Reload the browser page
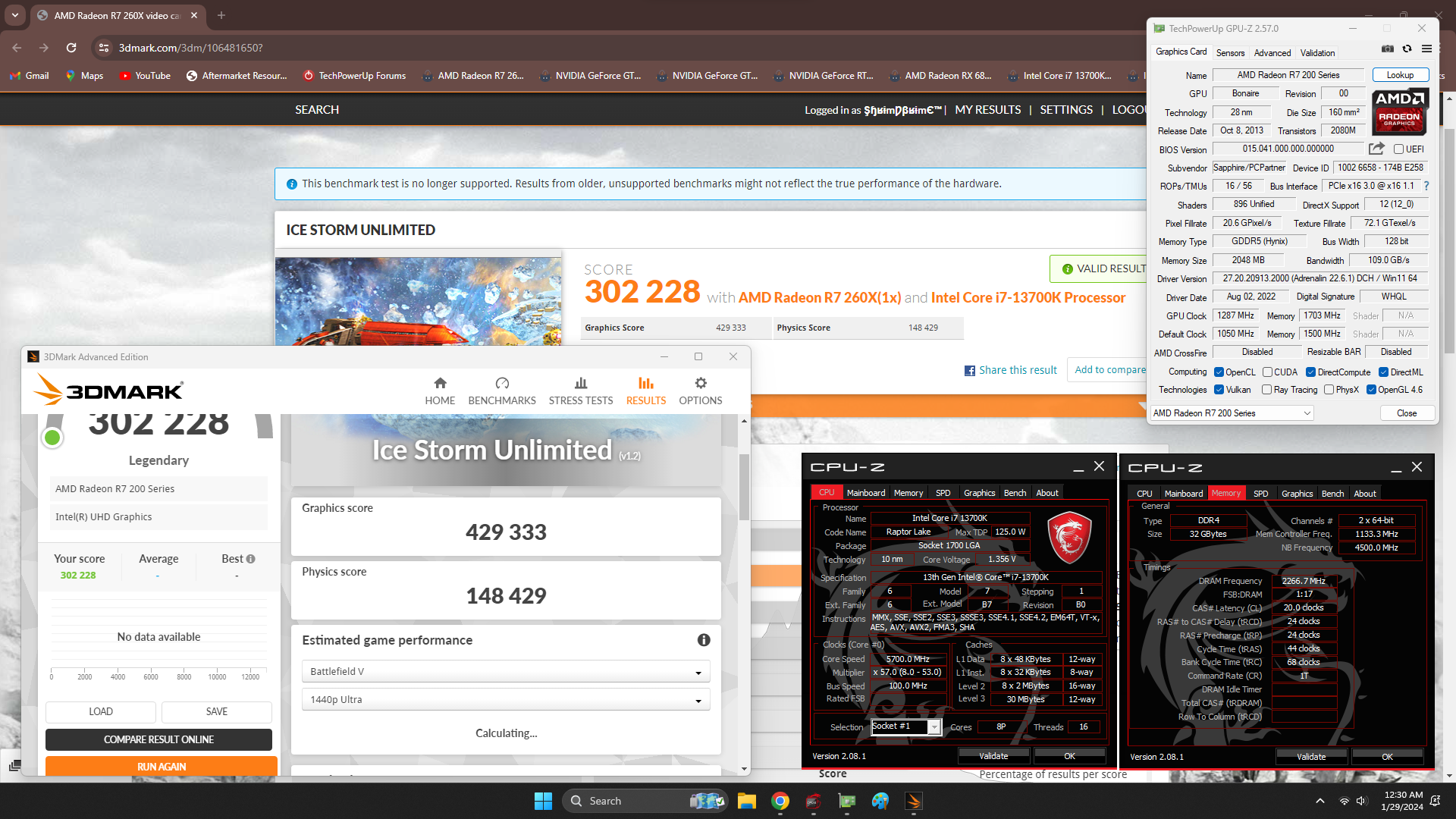The image size is (1456, 819). point(71,48)
